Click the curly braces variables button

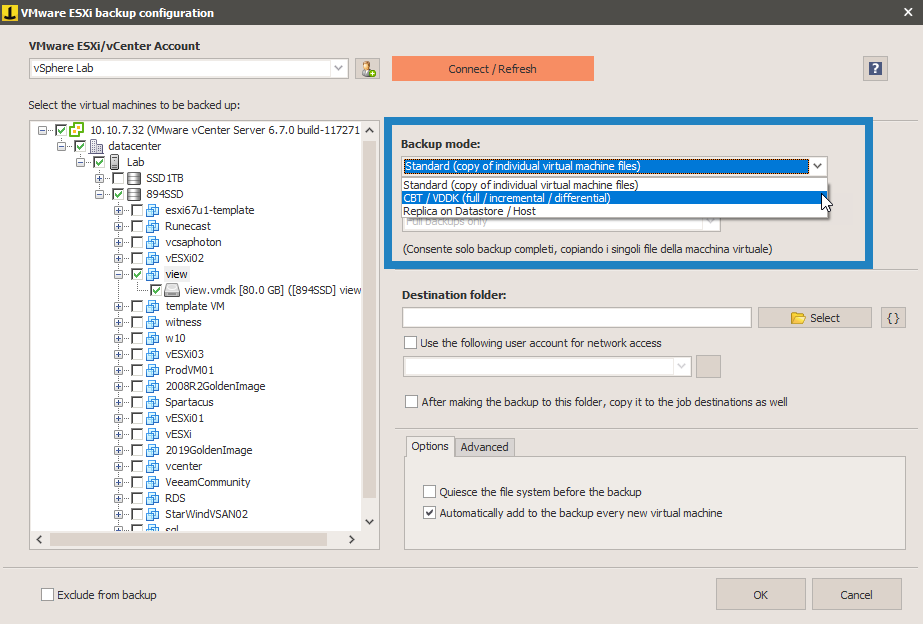coord(893,318)
